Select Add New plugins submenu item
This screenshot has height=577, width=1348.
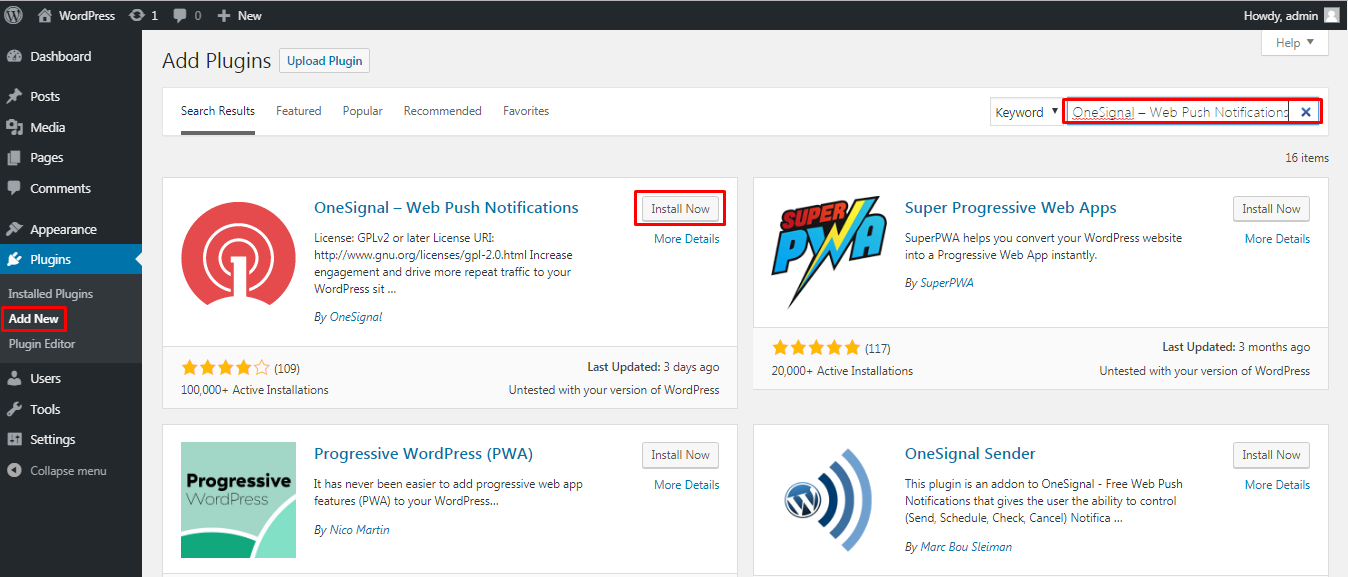tap(34, 319)
